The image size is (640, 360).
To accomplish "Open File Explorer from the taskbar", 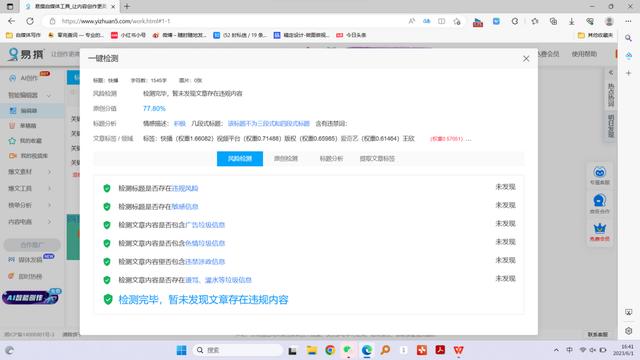I will [312, 350].
